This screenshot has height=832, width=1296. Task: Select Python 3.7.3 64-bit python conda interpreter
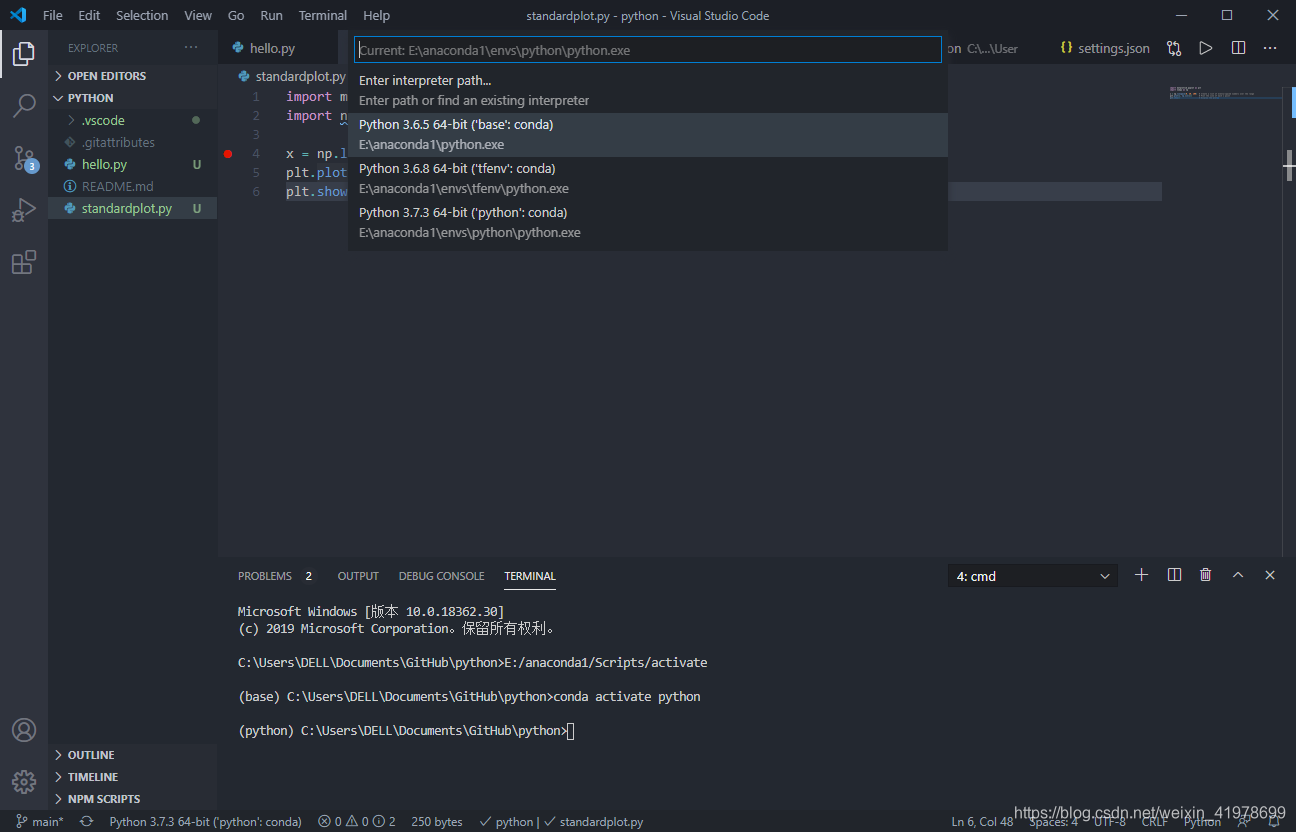click(x=647, y=222)
